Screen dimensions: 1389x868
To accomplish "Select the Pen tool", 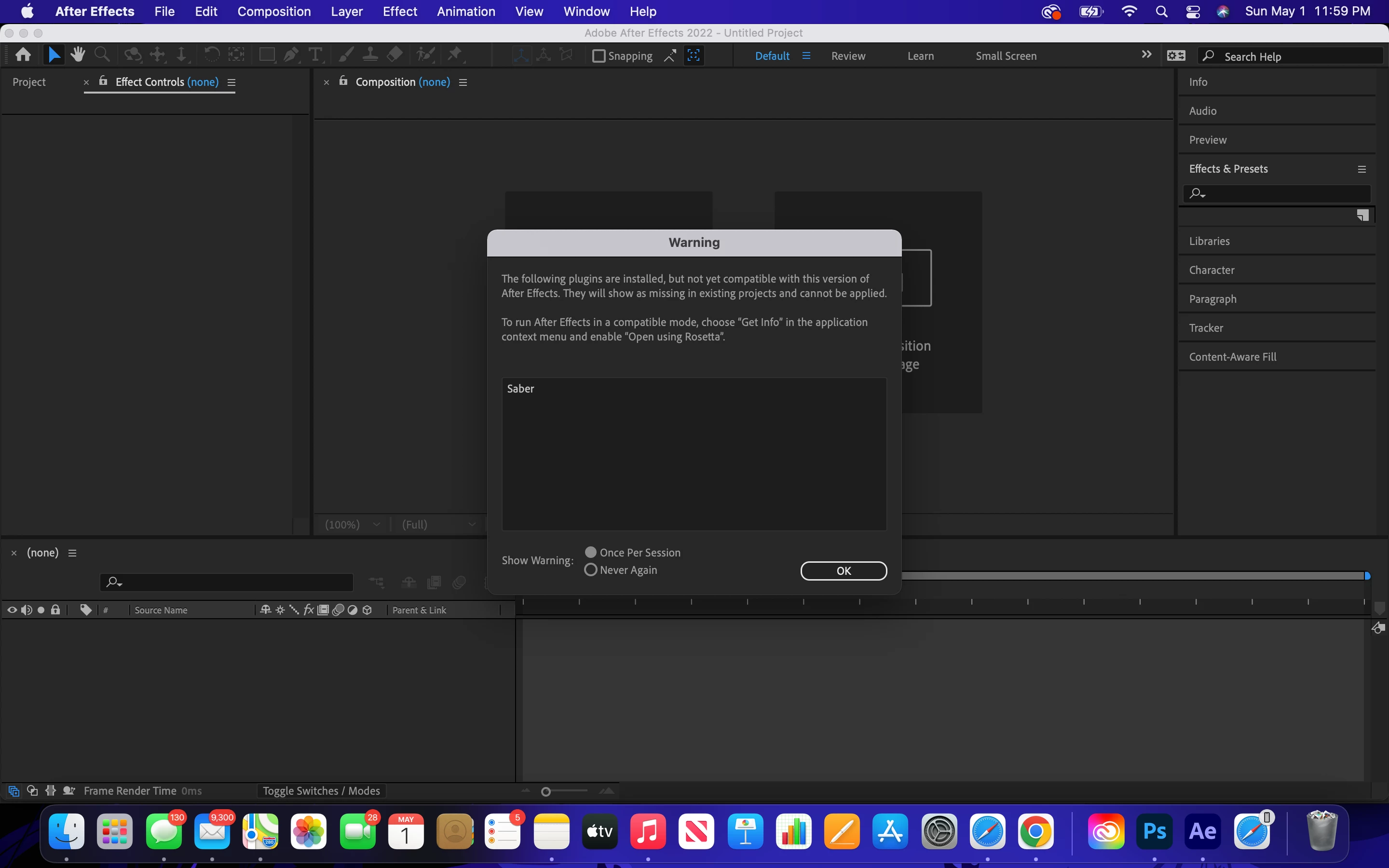I will (291, 55).
